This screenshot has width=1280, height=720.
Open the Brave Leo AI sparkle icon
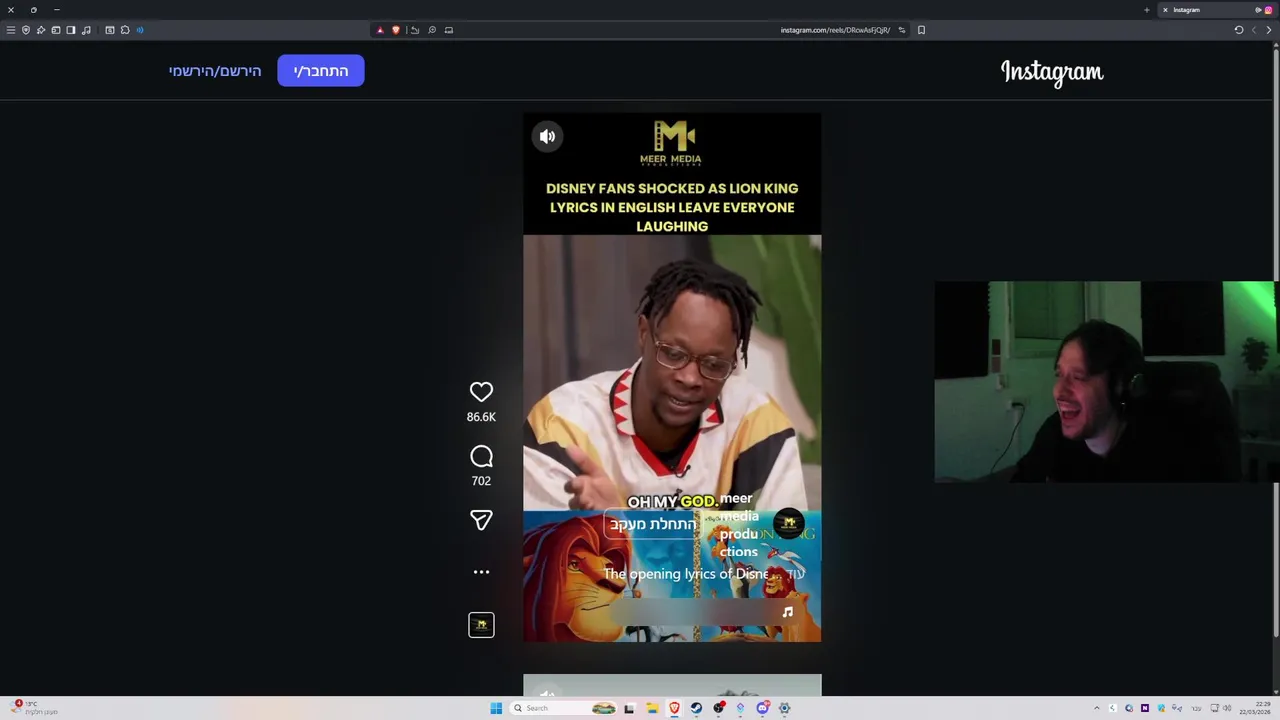(x=41, y=30)
